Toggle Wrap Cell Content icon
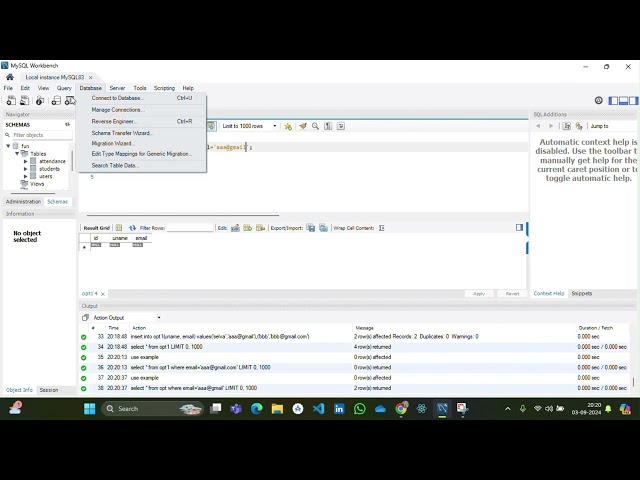This screenshot has height=480, width=640. point(382,228)
